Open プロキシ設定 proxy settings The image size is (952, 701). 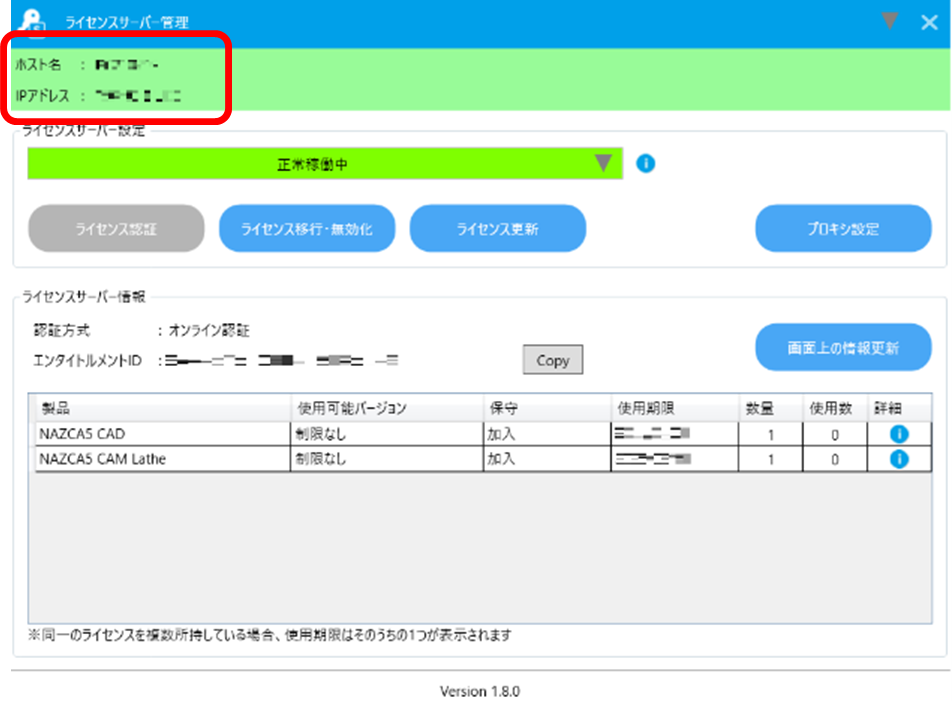[843, 228]
